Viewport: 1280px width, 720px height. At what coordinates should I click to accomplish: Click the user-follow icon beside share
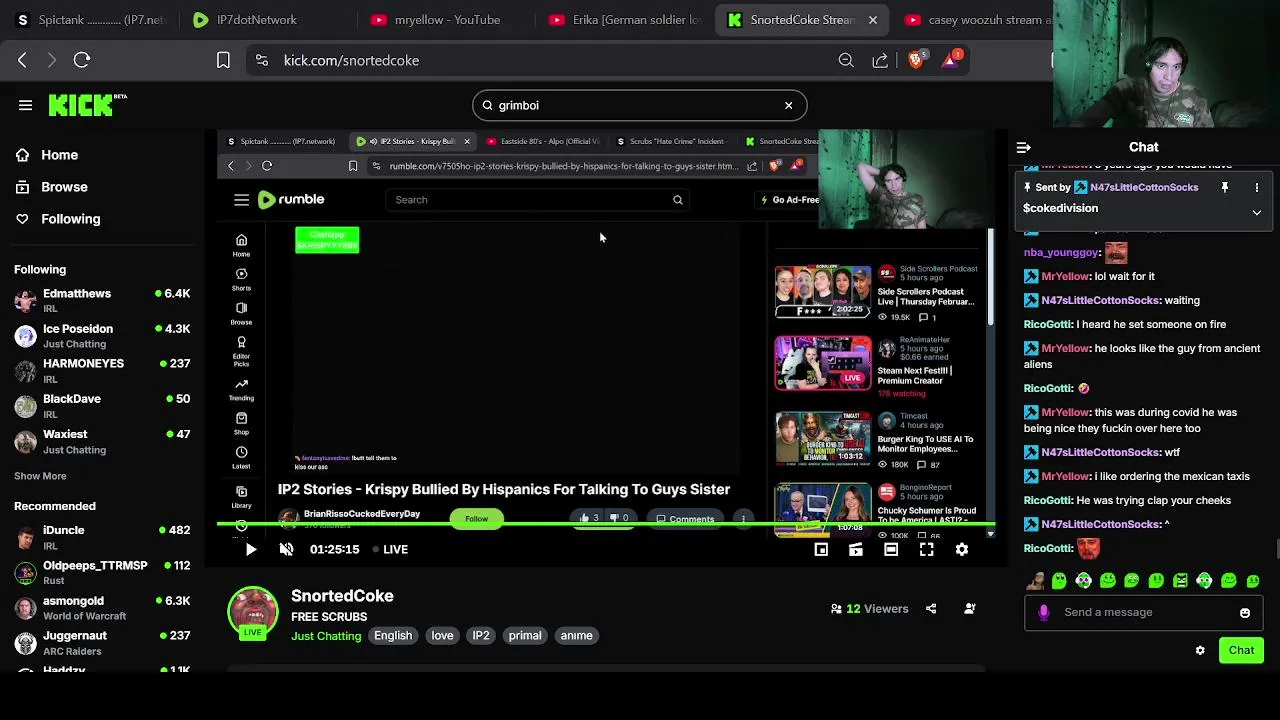969,608
